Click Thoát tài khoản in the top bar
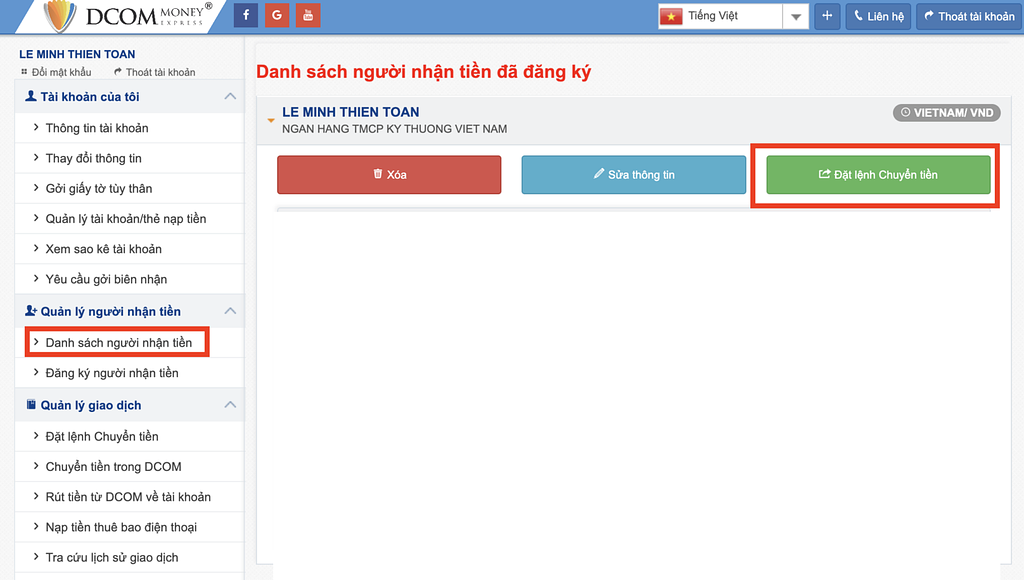 968,15
